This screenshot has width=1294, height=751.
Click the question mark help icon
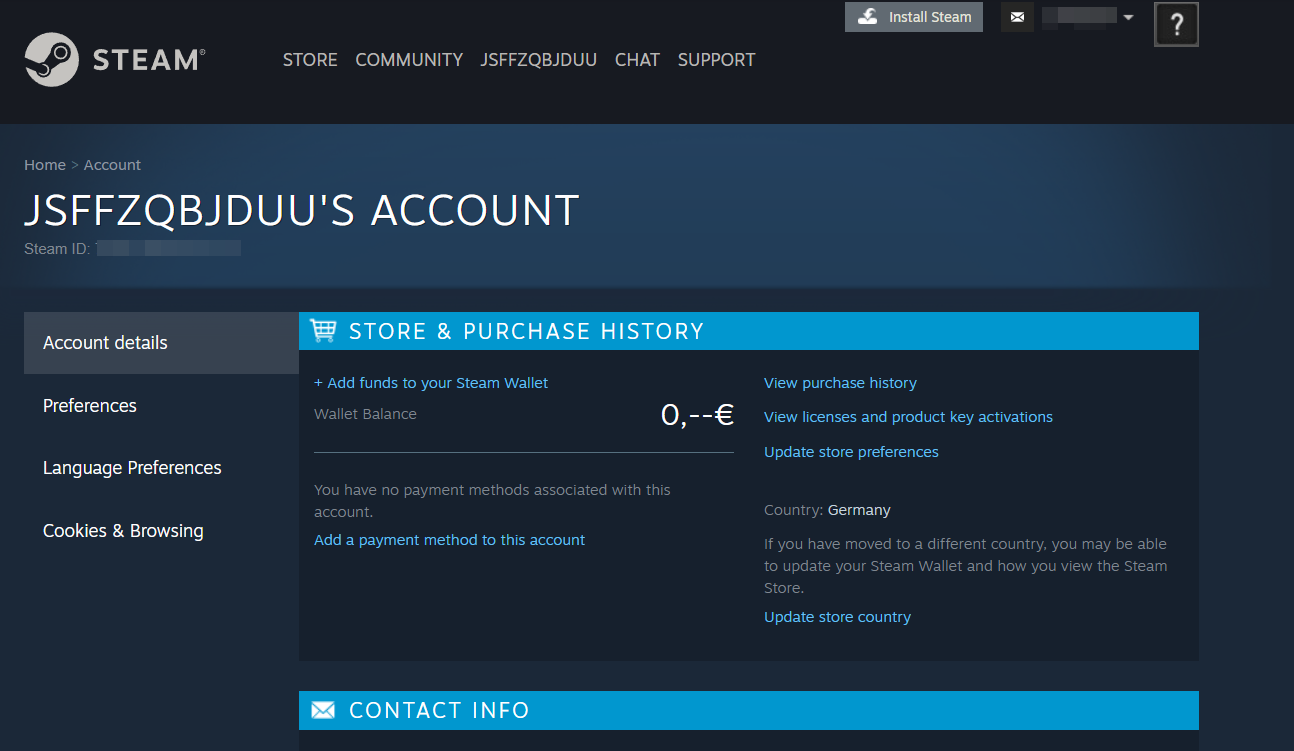[x=1176, y=23]
